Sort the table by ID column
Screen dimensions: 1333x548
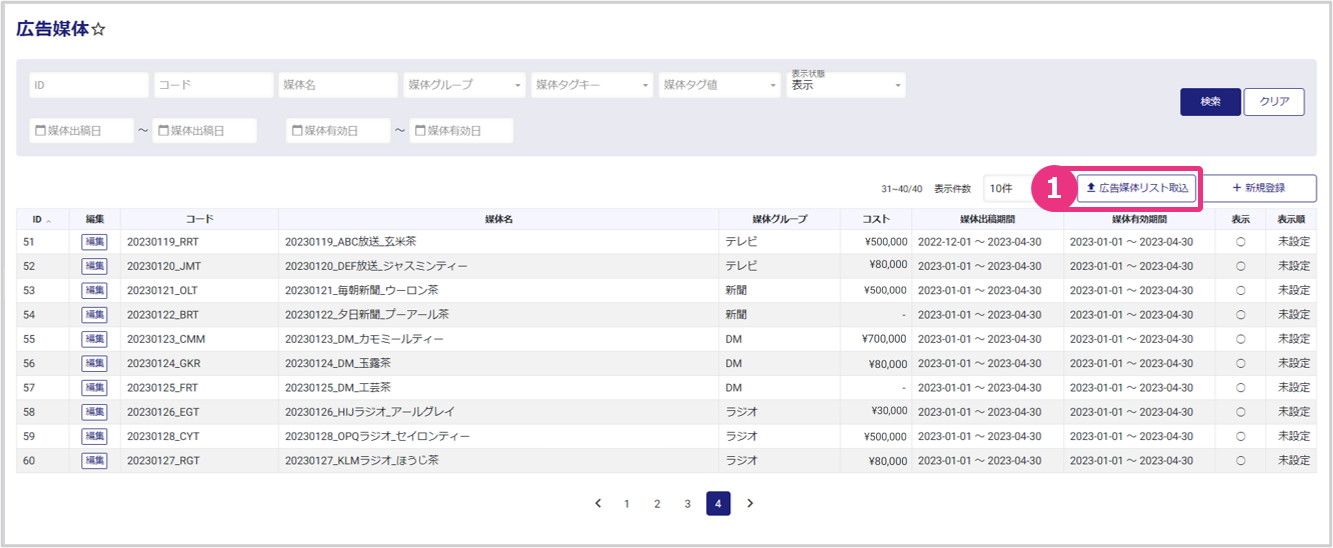tap(42, 219)
